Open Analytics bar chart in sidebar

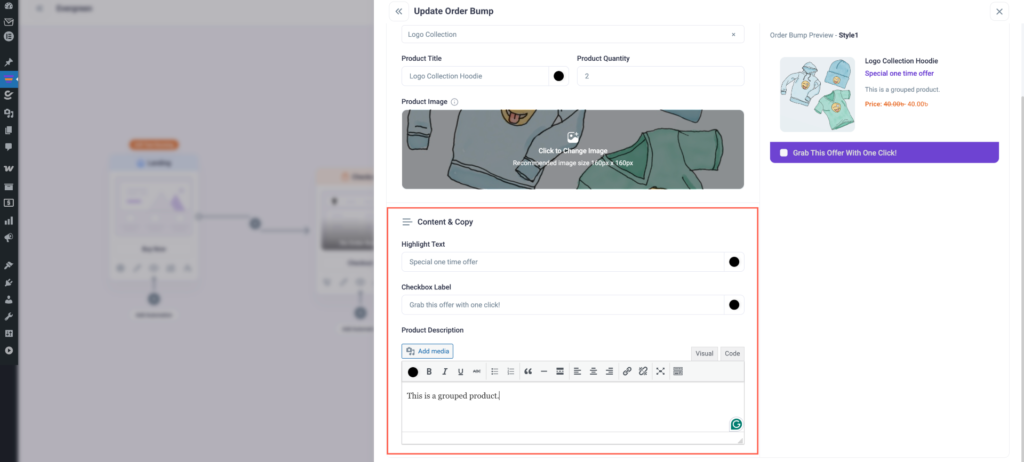click(x=9, y=220)
